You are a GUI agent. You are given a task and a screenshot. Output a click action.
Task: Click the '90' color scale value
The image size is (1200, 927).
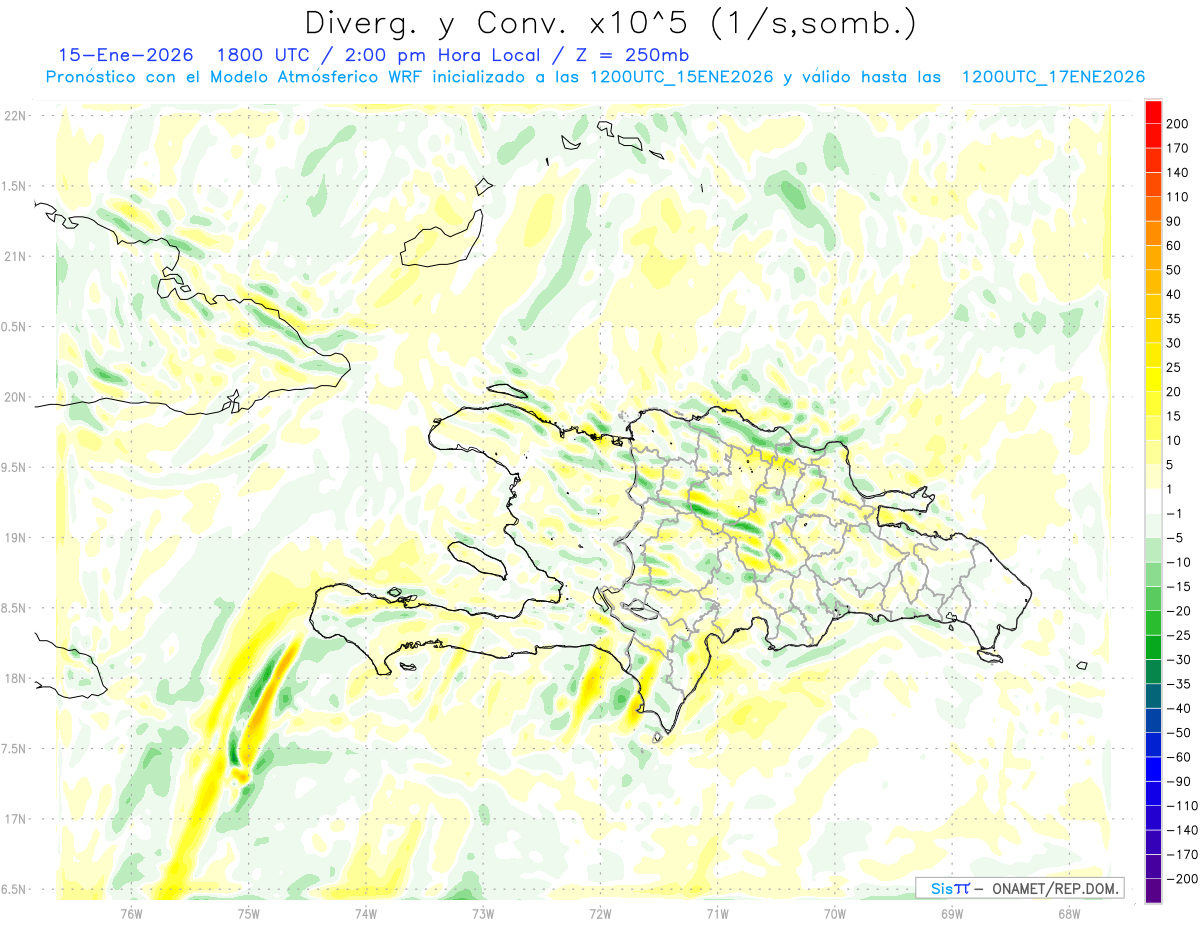pyautogui.click(x=1174, y=221)
